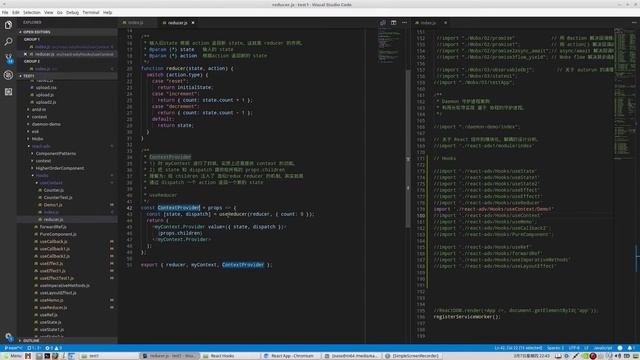640x360 pixels.
Task: Change the LF end of line sequence
Action: 587,348
